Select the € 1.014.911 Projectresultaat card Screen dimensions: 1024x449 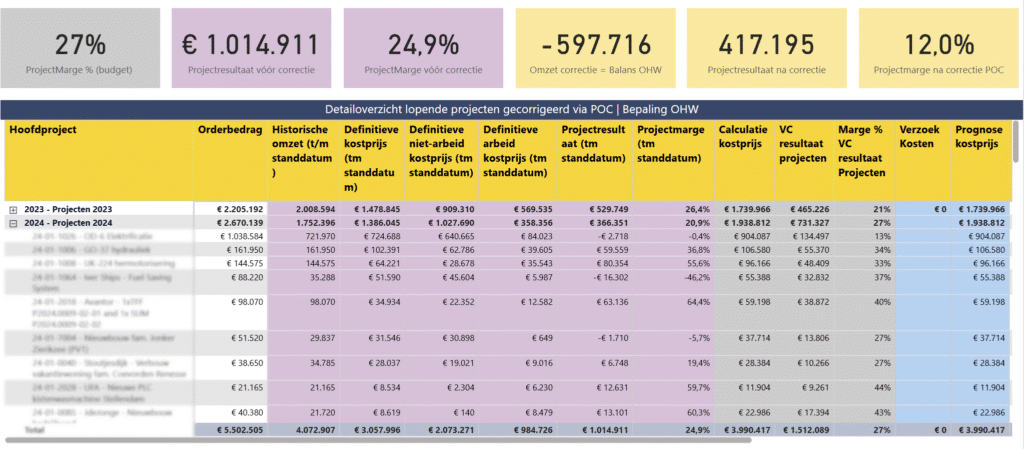coord(251,48)
